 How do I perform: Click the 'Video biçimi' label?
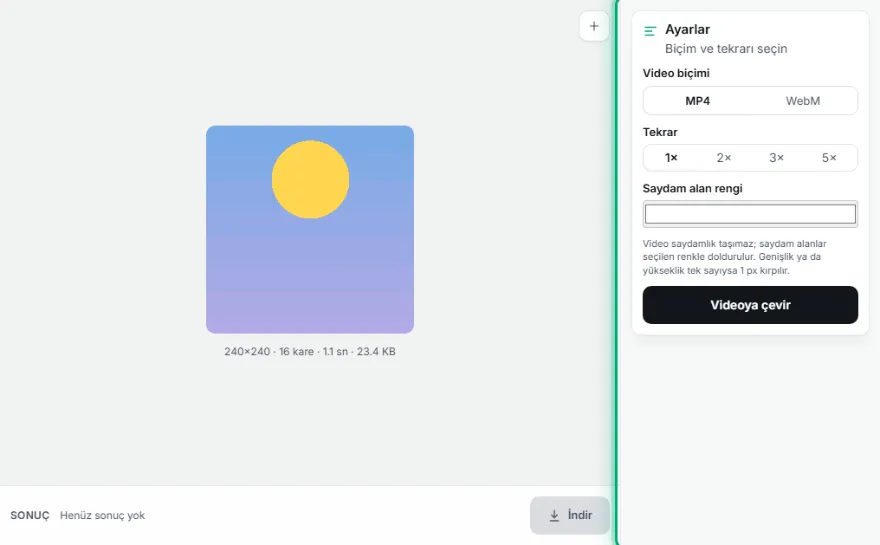pyautogui.click(x=676, y=73)
